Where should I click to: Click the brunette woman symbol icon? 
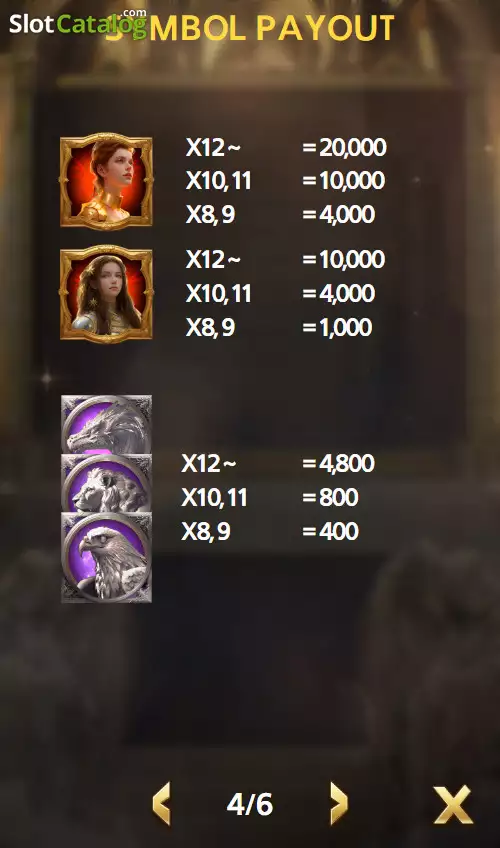[106, 294]
